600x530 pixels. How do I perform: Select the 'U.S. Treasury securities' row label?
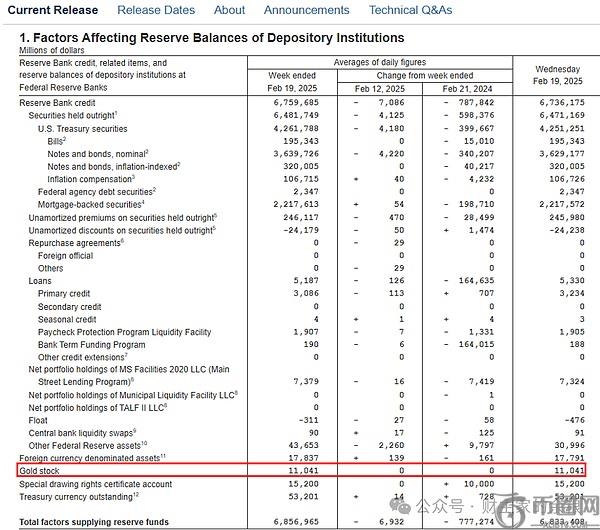point(83,129)
